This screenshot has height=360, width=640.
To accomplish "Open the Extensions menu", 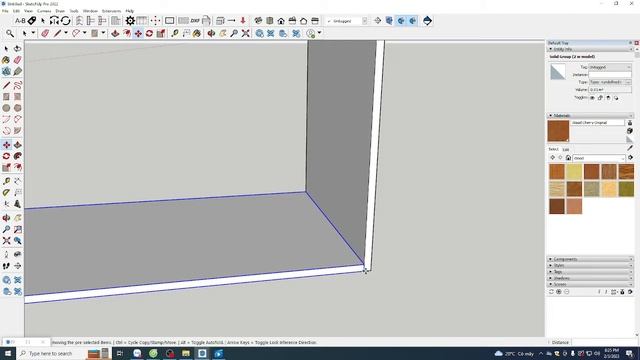I will [x=111, y=11].
